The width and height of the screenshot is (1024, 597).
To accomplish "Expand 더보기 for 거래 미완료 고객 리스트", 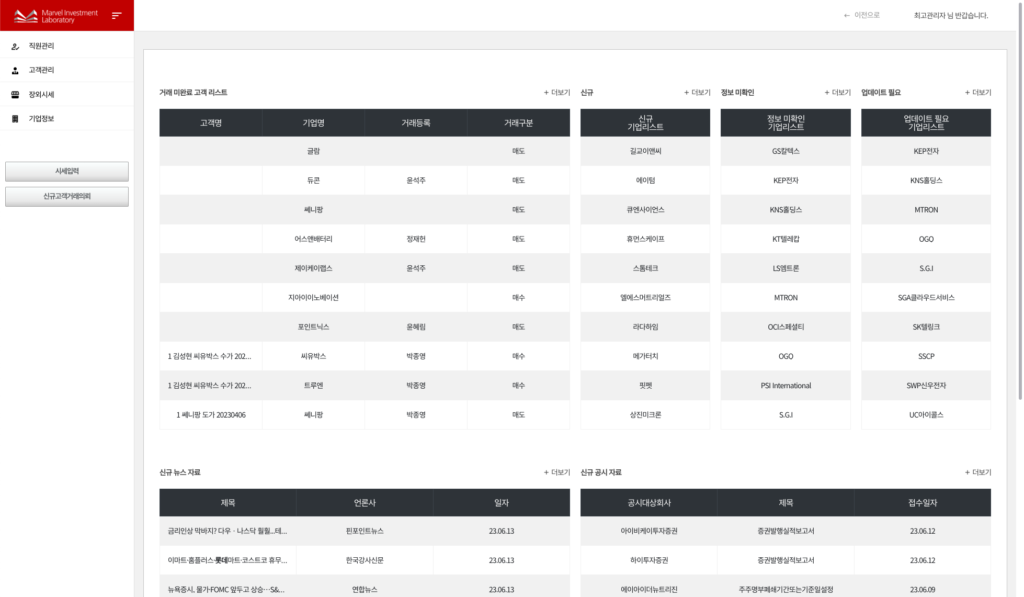I will [556, 92].
